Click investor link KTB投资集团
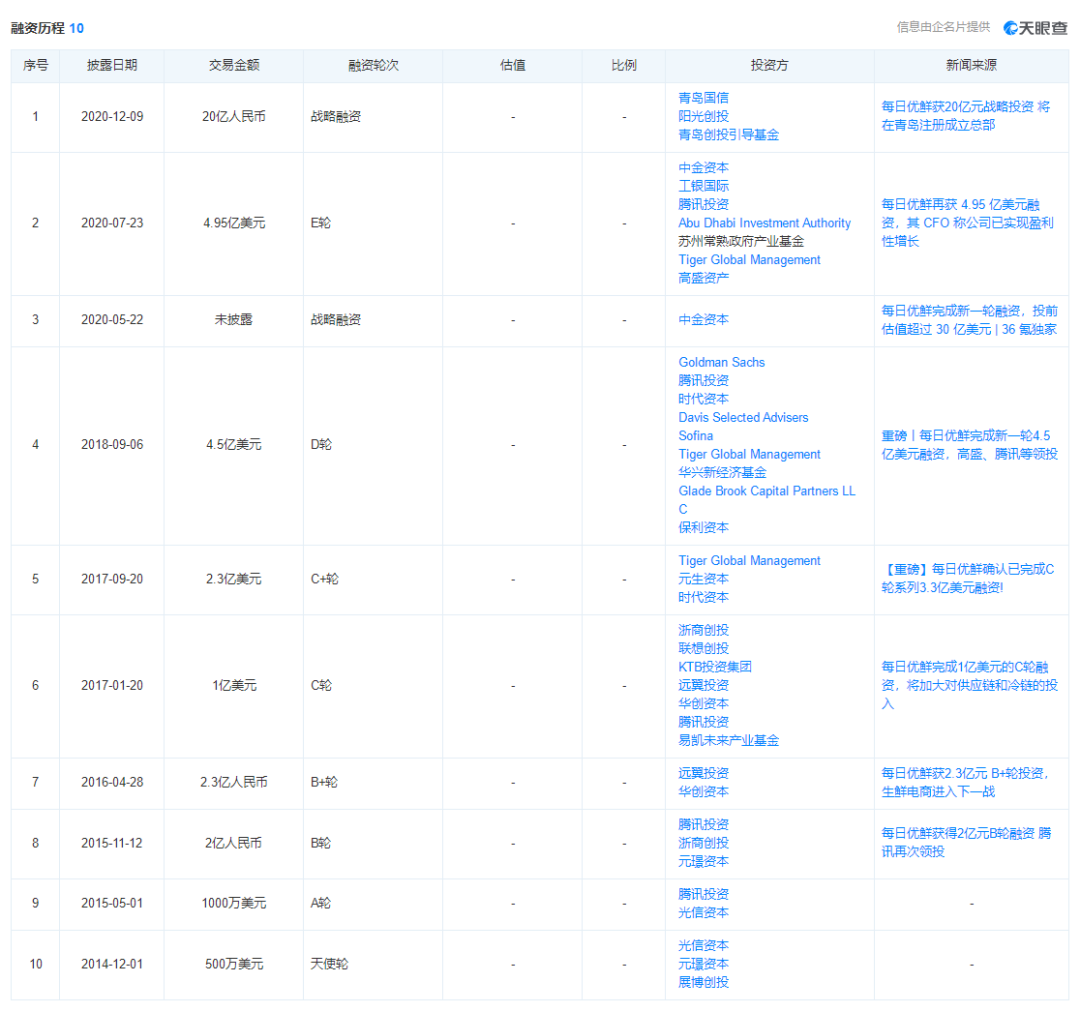 [x=715, y=667]
